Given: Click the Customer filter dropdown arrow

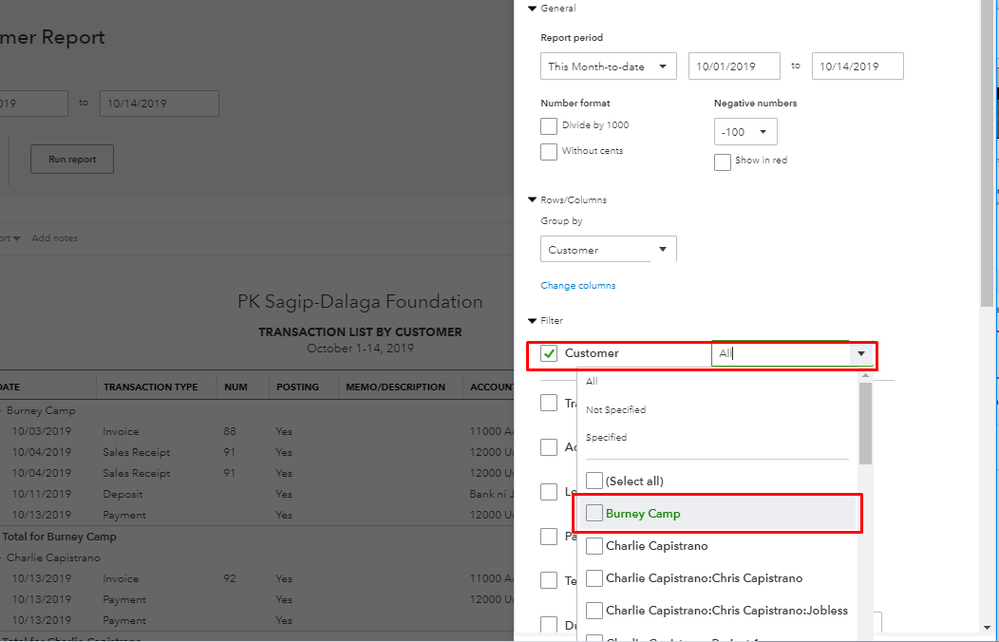Looking at the screenshot, I should click(861, 354).
